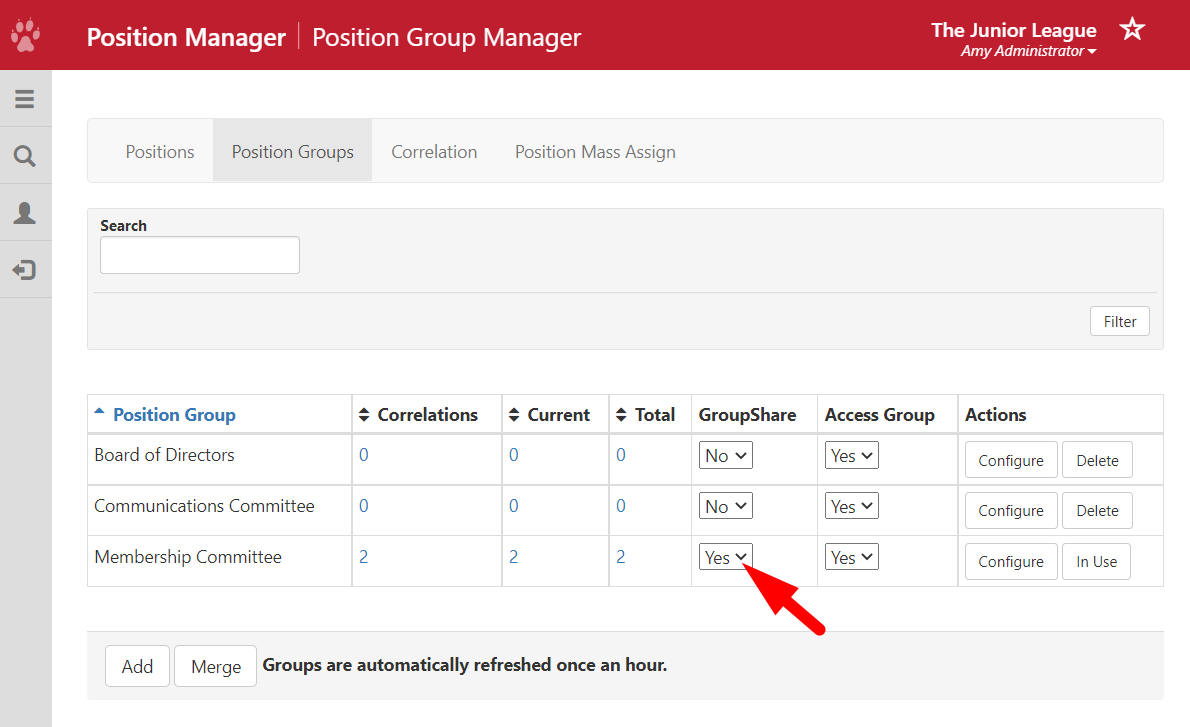Switch to the Positions tab
This screenshot has height=727, width=1190.
click(x=160, y=151)
